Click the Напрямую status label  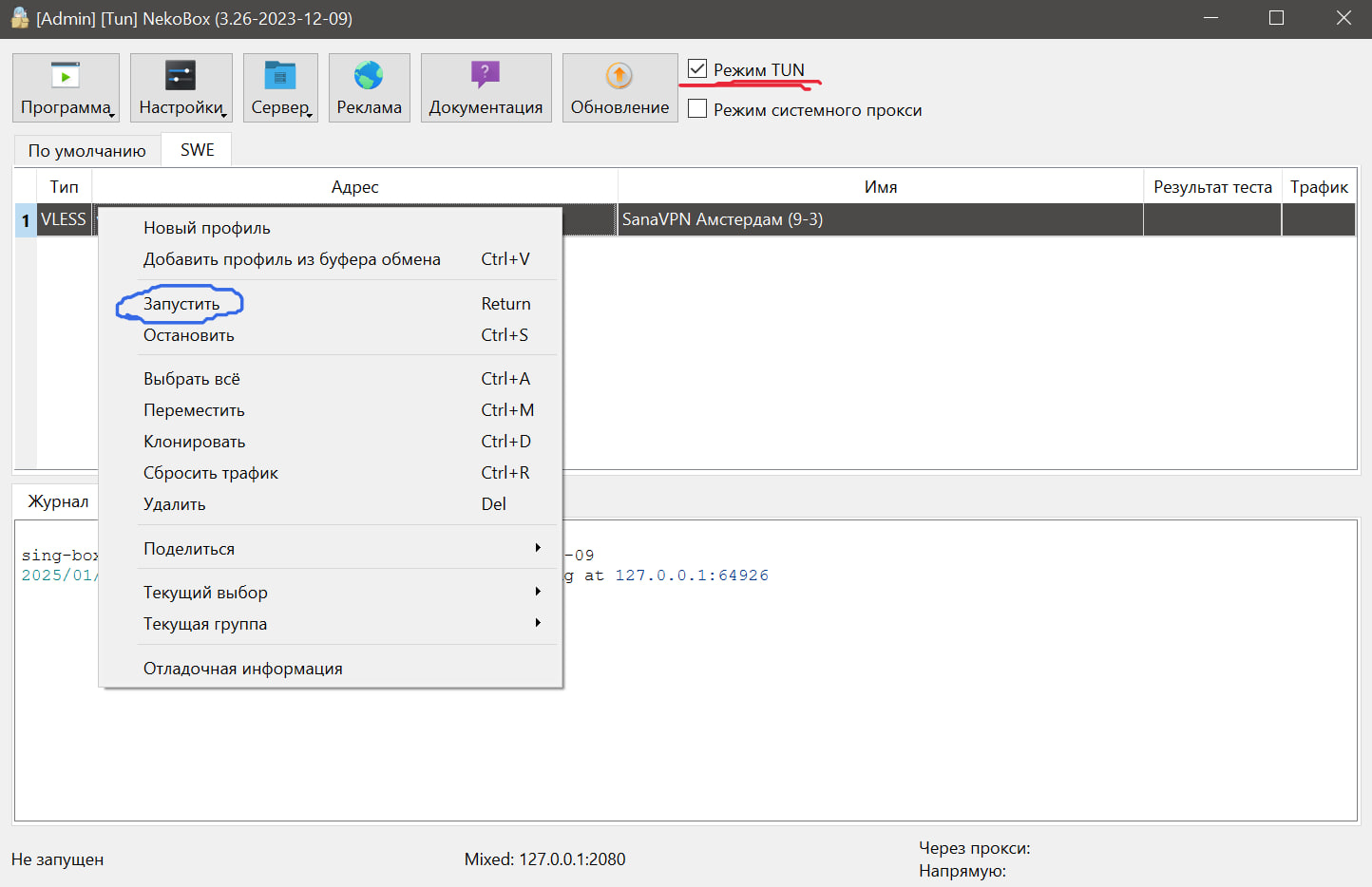tap(962, 871)
